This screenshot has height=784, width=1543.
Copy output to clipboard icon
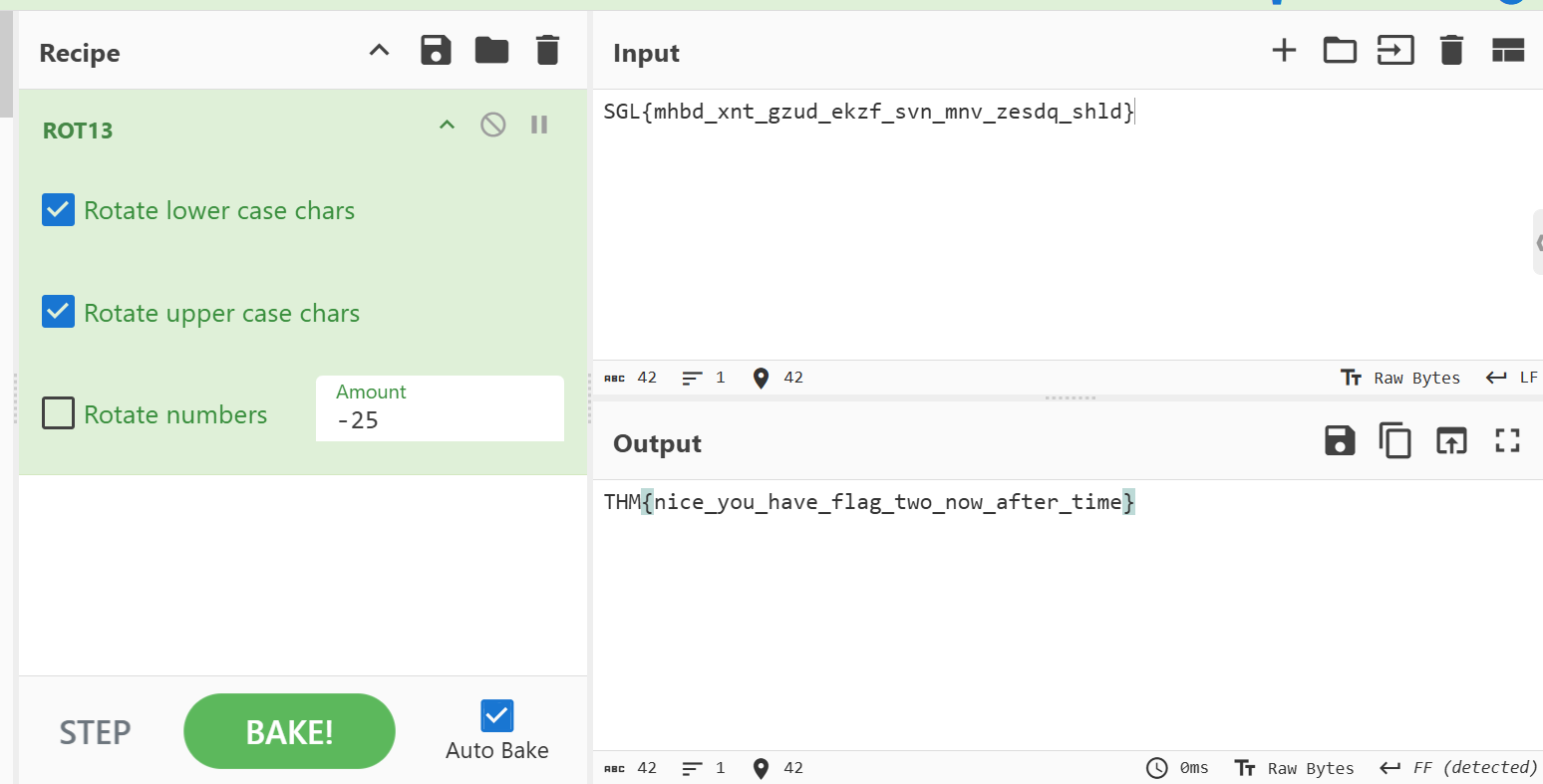coord(1394,440)
